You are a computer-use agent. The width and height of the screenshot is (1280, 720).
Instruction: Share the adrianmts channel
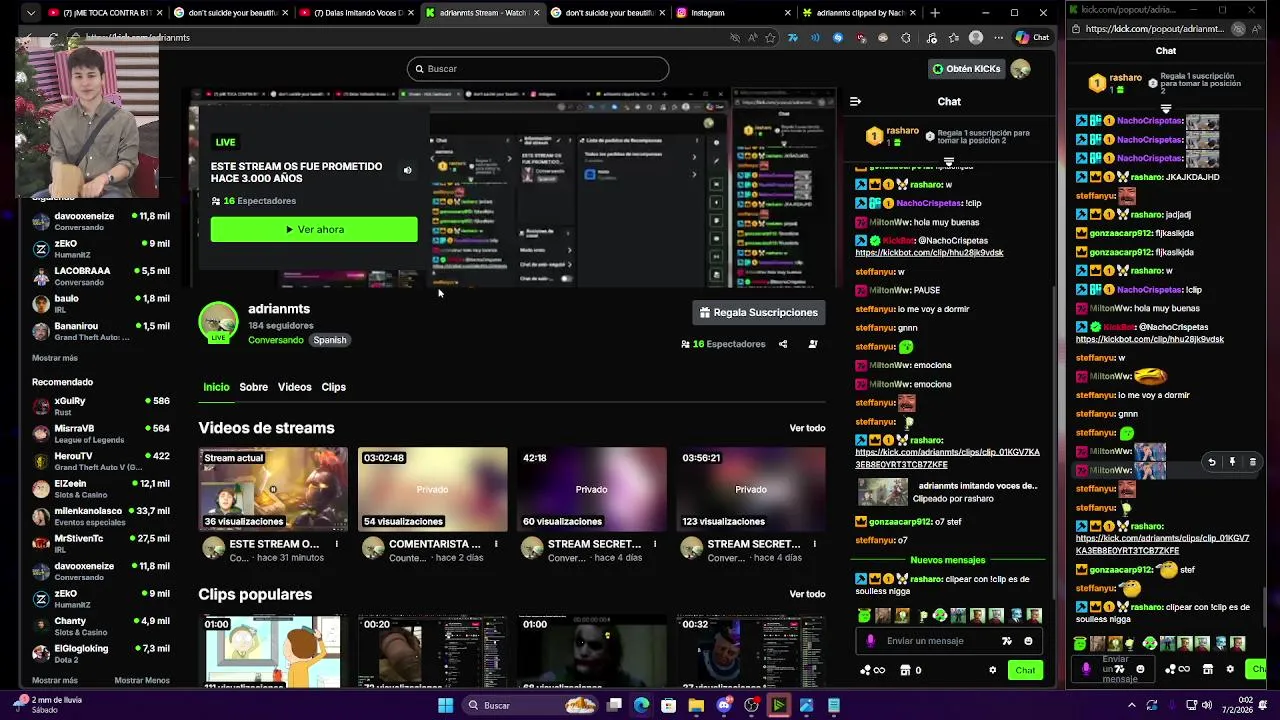(783, 344)
